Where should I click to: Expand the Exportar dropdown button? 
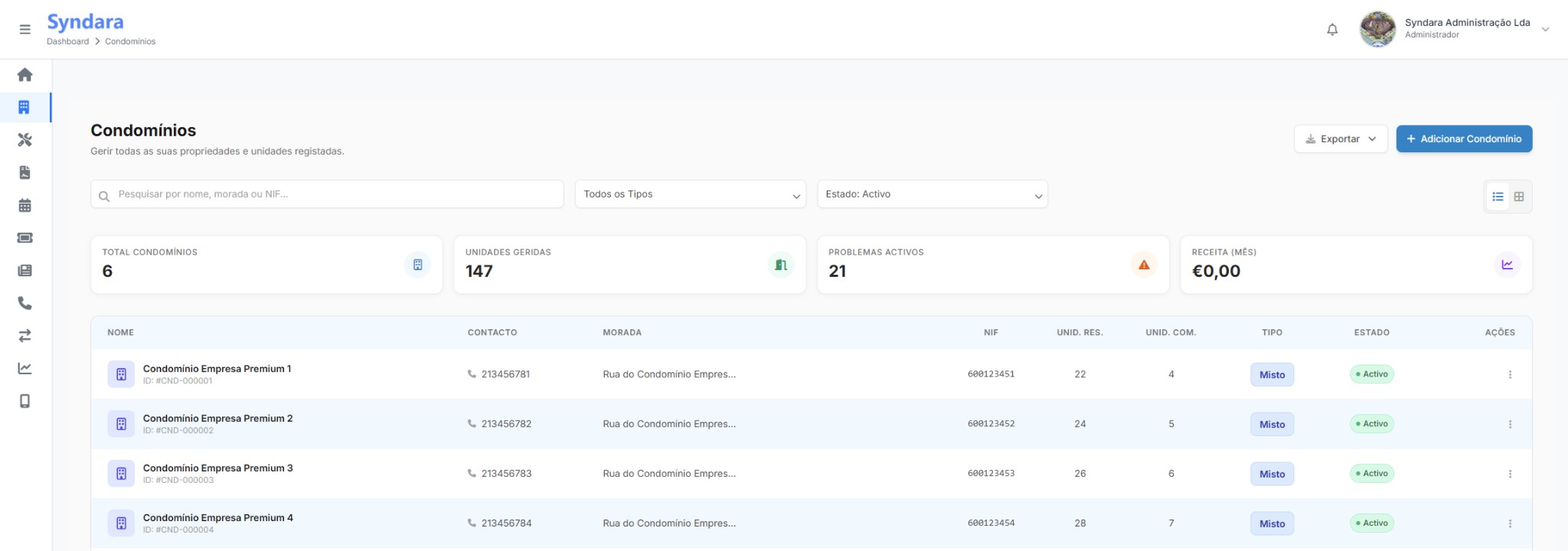[x=1340, y=139]
